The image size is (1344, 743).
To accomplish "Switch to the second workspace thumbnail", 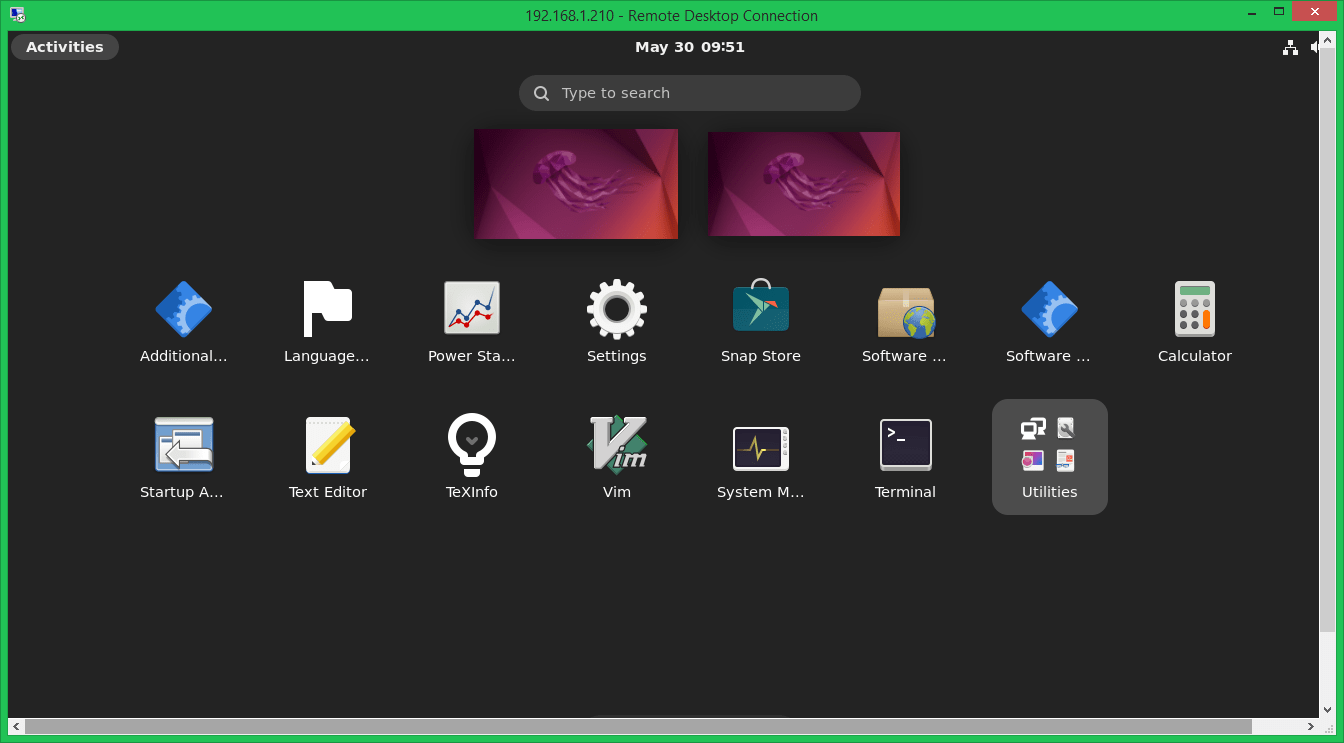I will pyautogui.click(x=803, y=183).
